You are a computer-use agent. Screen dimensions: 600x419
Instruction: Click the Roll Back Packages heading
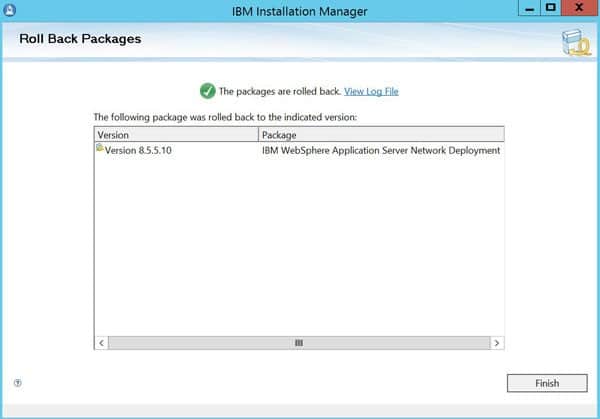coord(80,39)
